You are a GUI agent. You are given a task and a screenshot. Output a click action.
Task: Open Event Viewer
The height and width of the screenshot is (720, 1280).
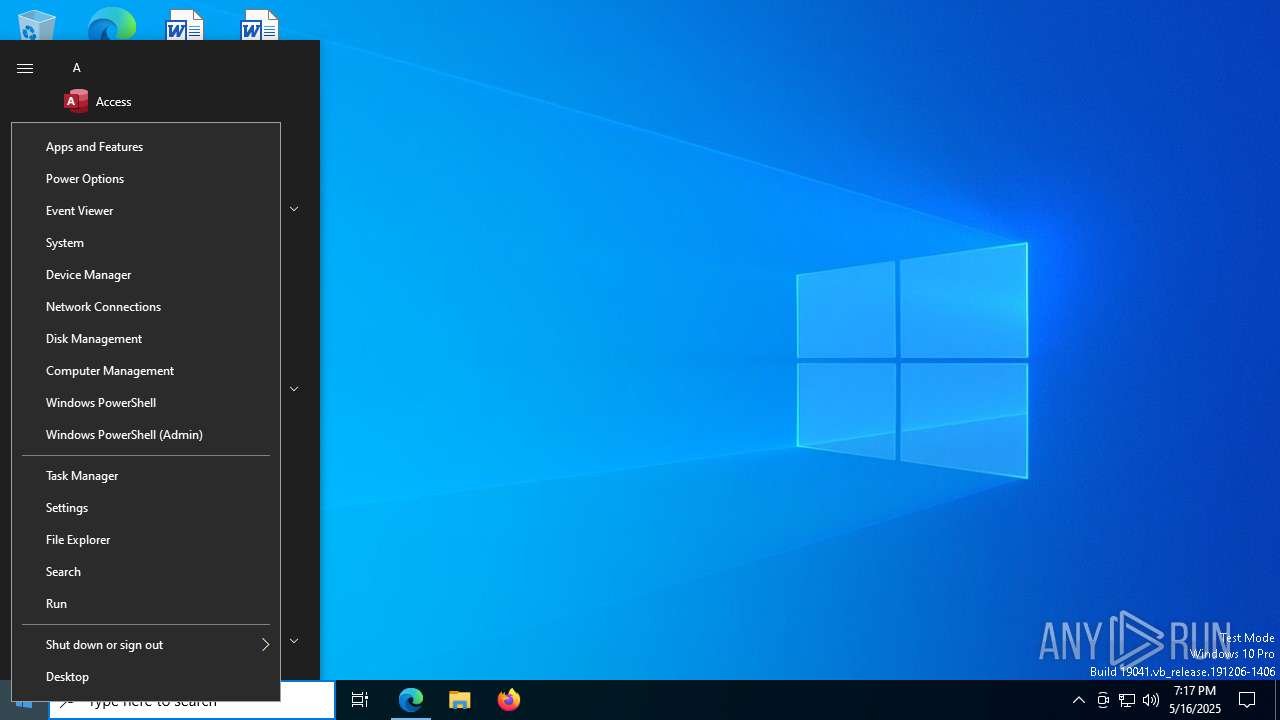(146, 211)
